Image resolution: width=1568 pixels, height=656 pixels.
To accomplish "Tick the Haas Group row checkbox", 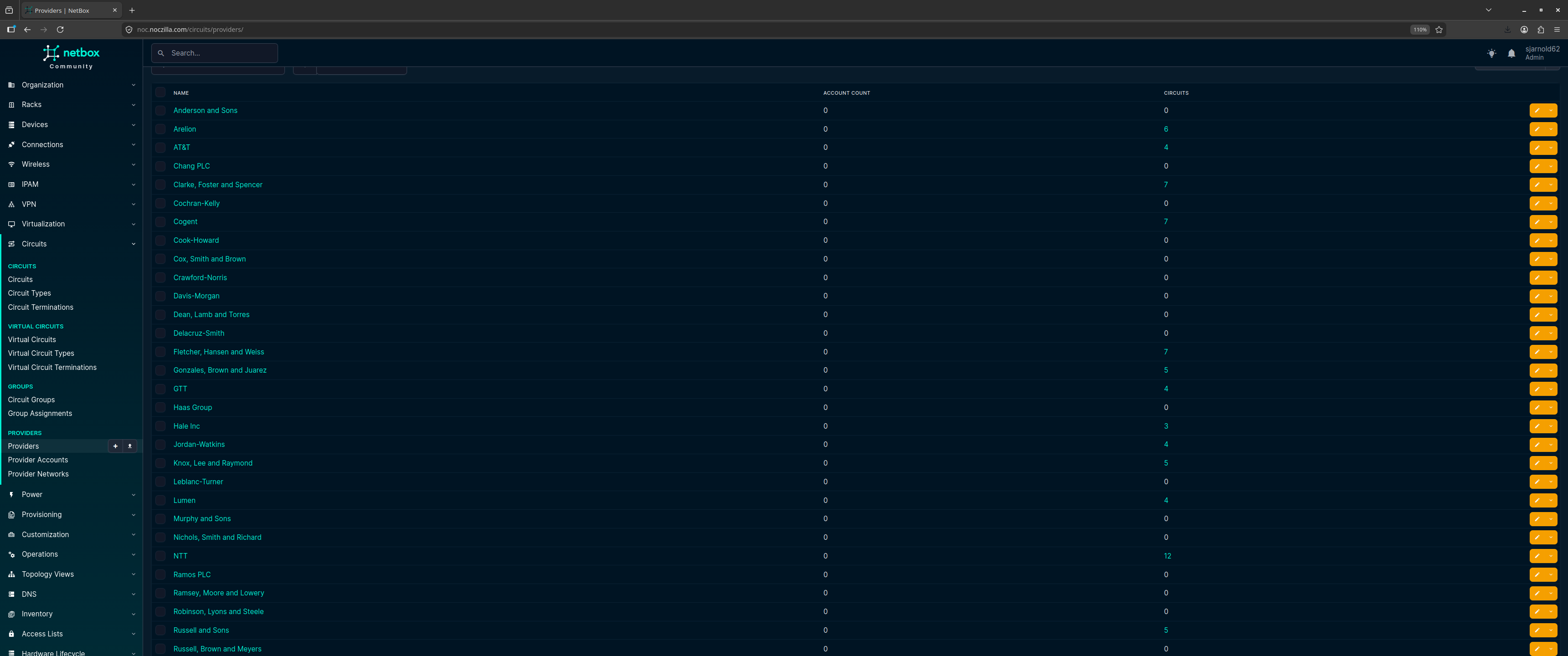I will tap(160, 408).
